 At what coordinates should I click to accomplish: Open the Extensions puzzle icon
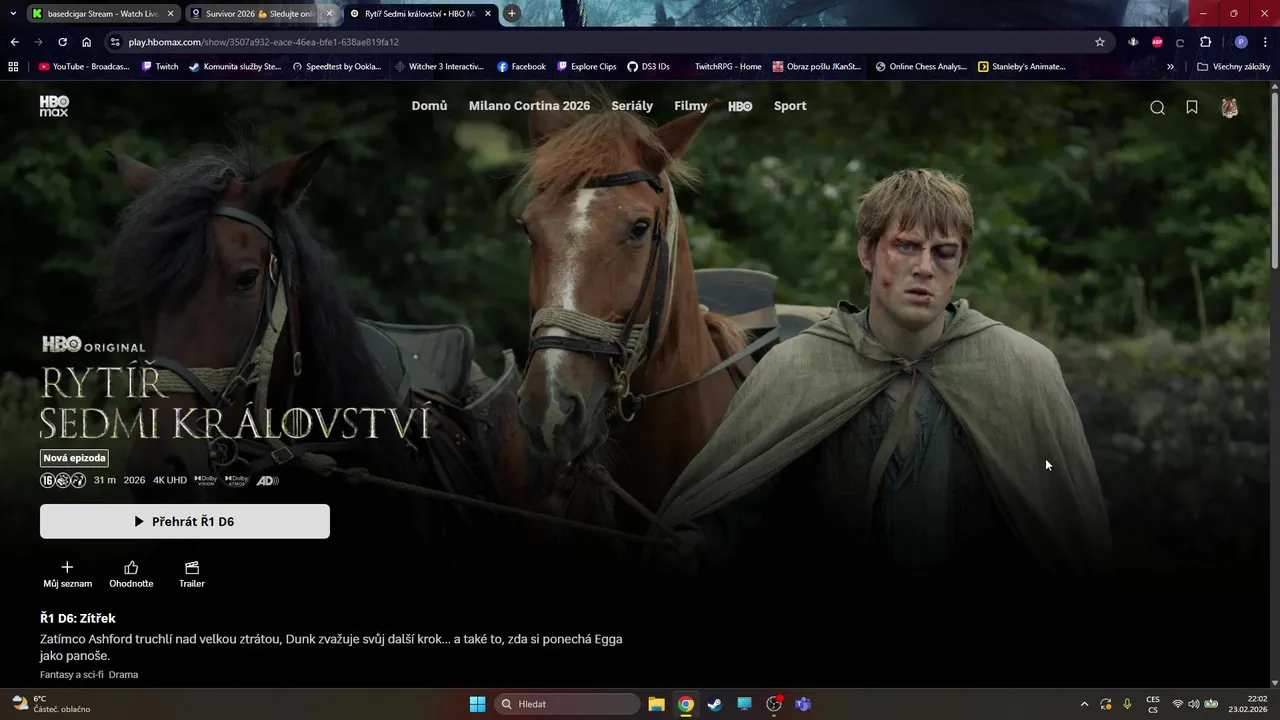(1206, 42)
